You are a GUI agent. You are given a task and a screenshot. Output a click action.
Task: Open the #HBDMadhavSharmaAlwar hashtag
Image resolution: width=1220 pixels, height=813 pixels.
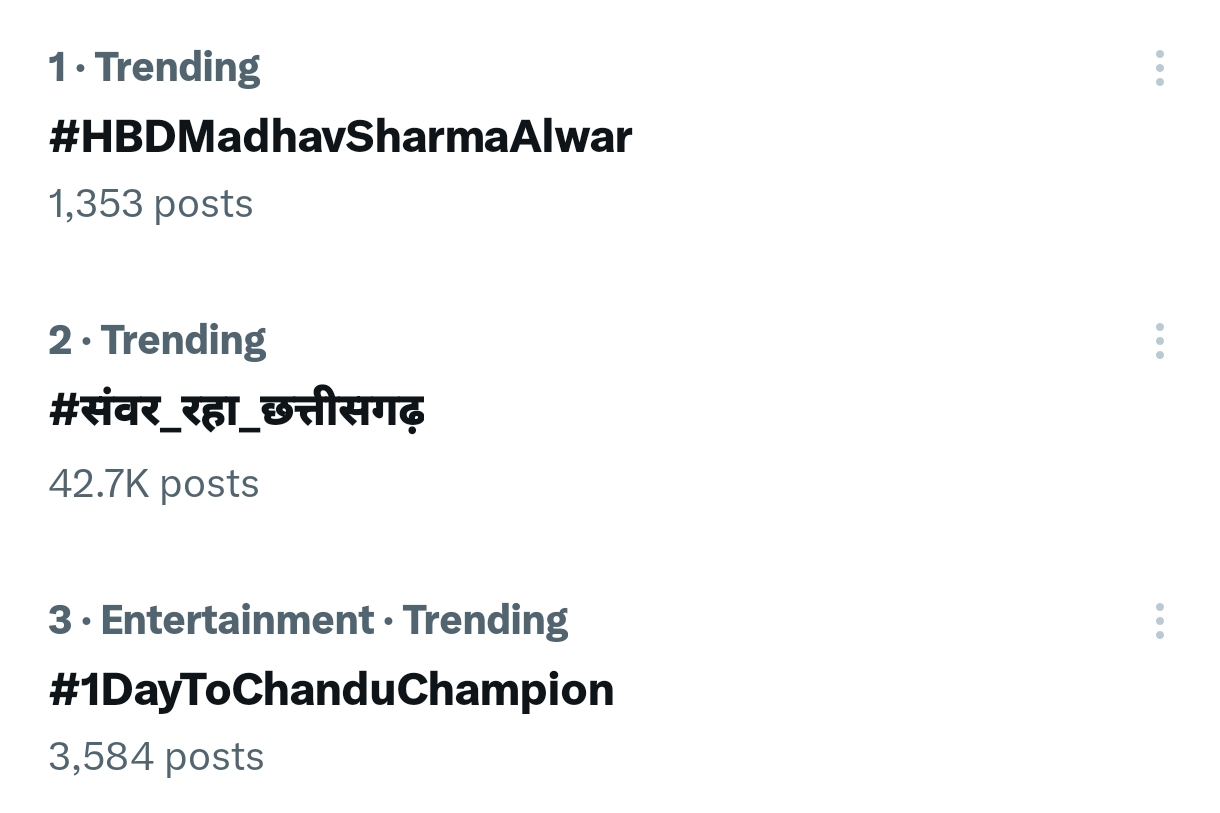click(340, 136)
